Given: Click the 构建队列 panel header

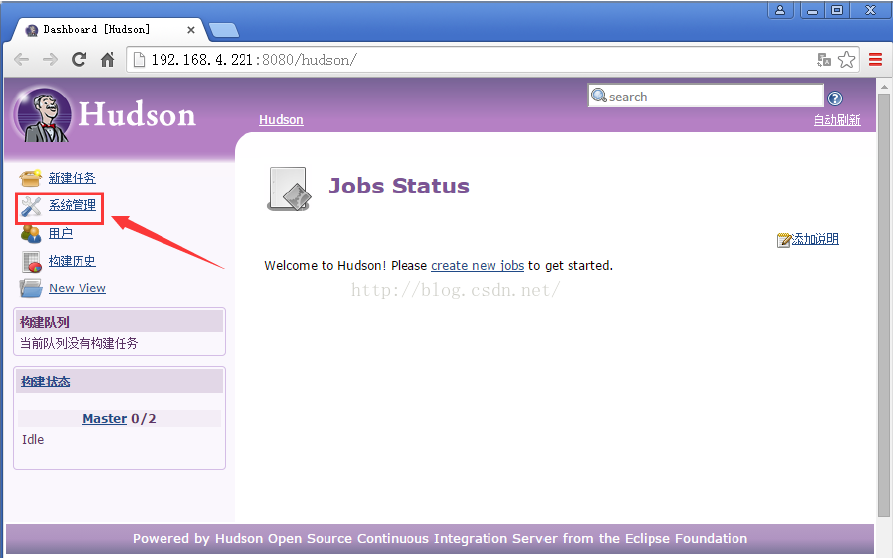Looking at the screenshot, I should pyautogui.click(x=120, y=322).
